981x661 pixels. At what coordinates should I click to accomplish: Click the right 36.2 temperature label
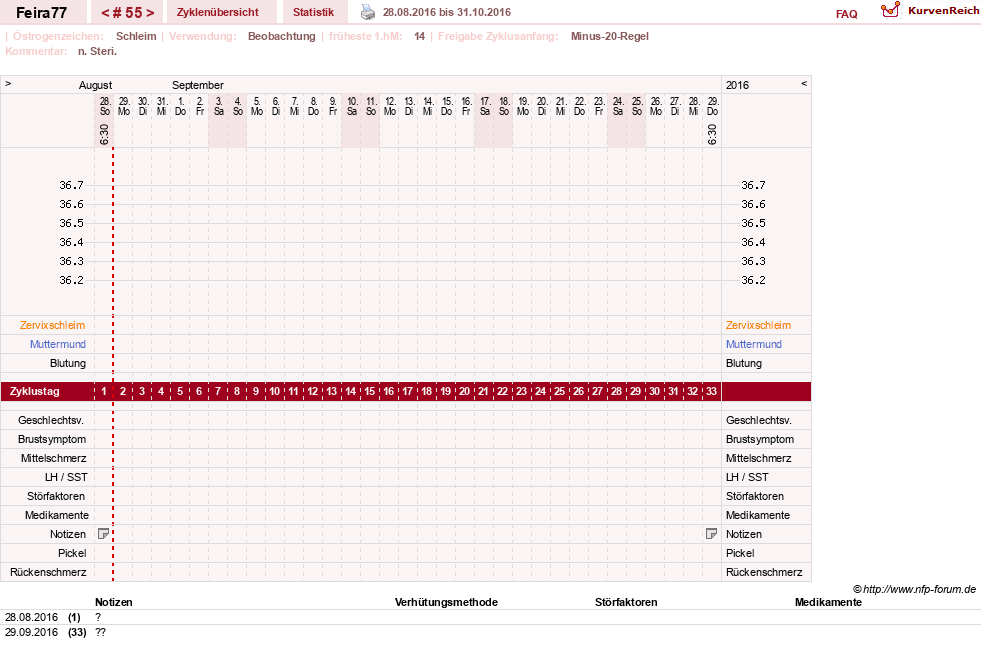coord(753,280)
